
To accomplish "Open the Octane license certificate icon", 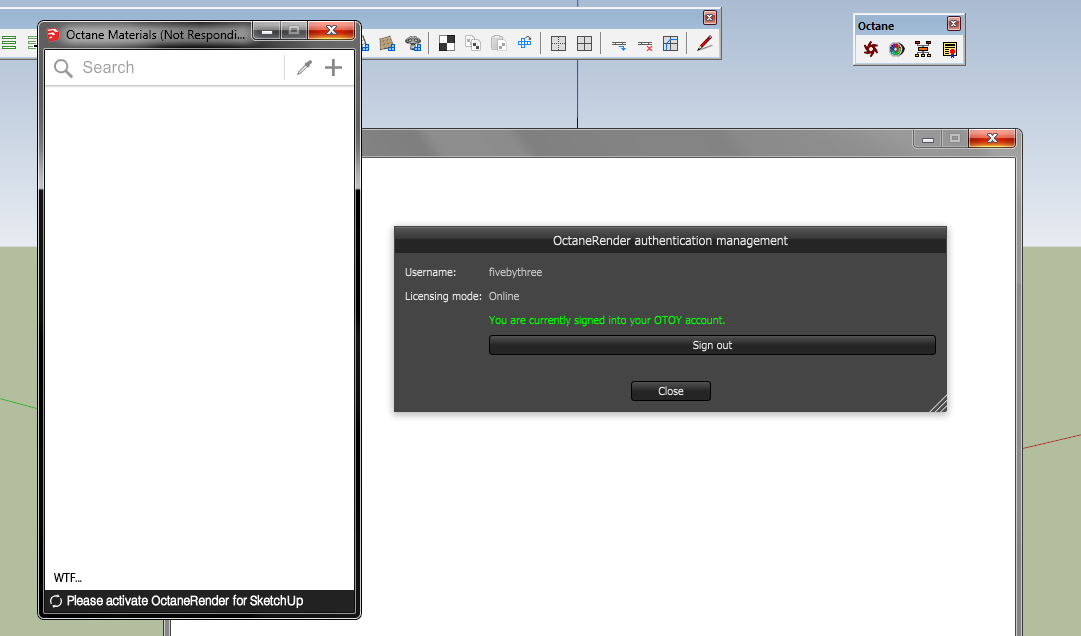I will coord(949,49).
